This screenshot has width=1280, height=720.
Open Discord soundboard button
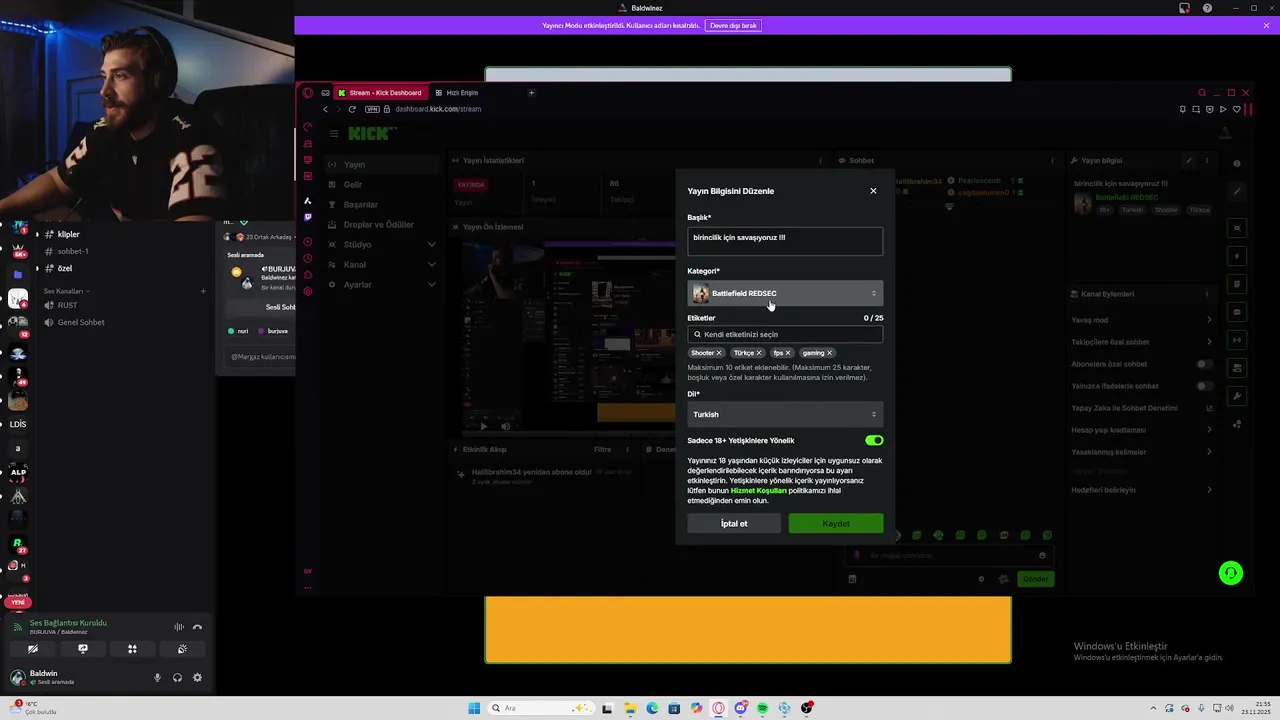(182, 649)
